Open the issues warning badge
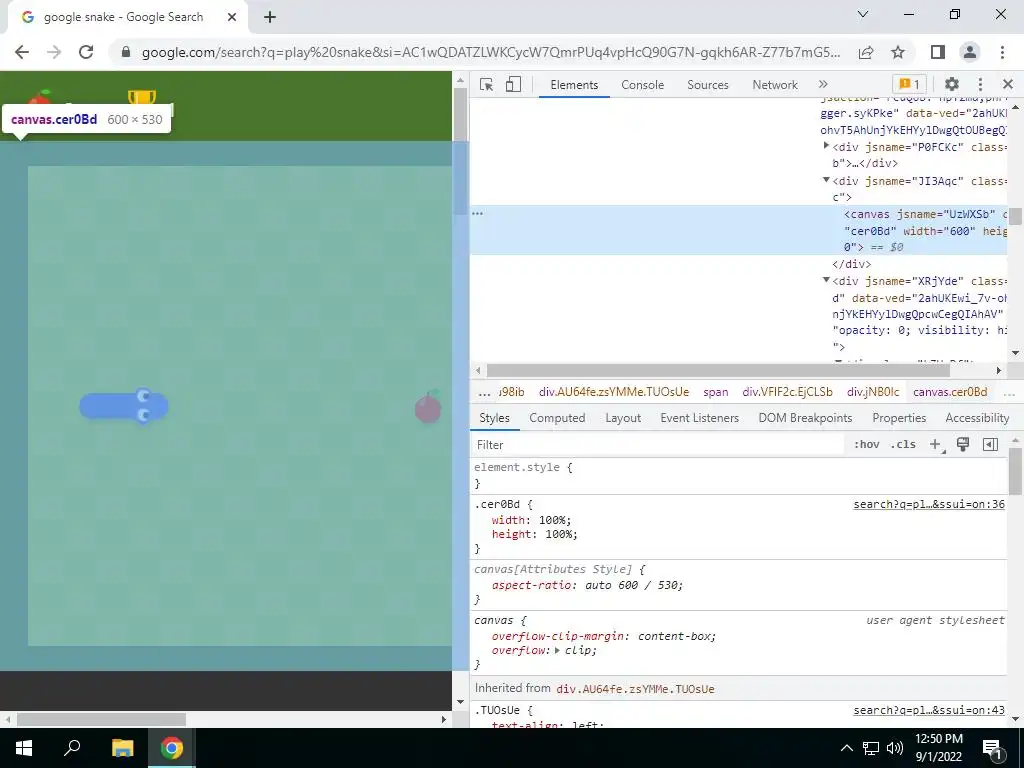Image resolution: width=1024 pixels, height=768 pixels. [x=909, y=84]
